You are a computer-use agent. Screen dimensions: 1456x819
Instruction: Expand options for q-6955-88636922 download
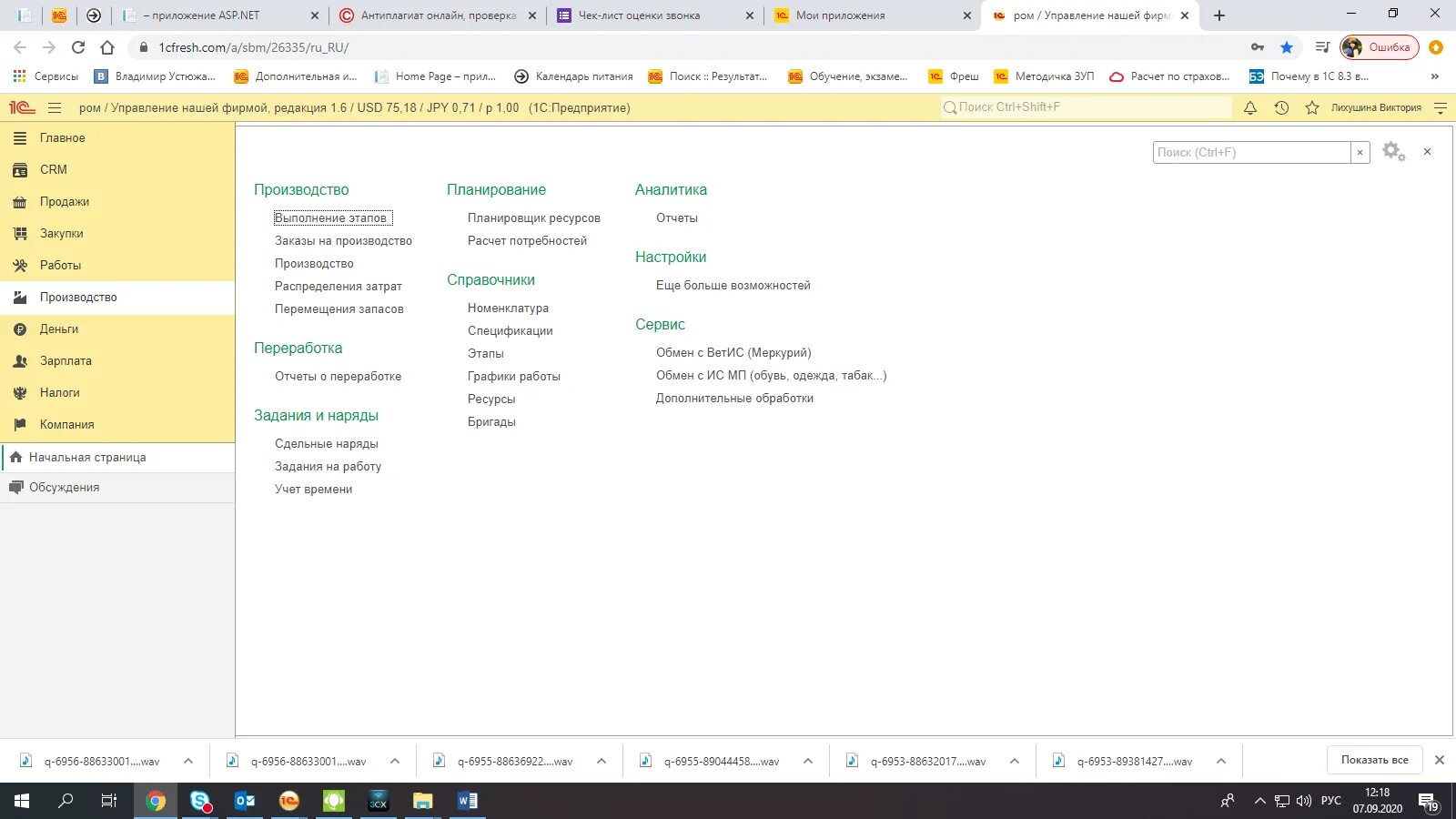pos(602,762)
